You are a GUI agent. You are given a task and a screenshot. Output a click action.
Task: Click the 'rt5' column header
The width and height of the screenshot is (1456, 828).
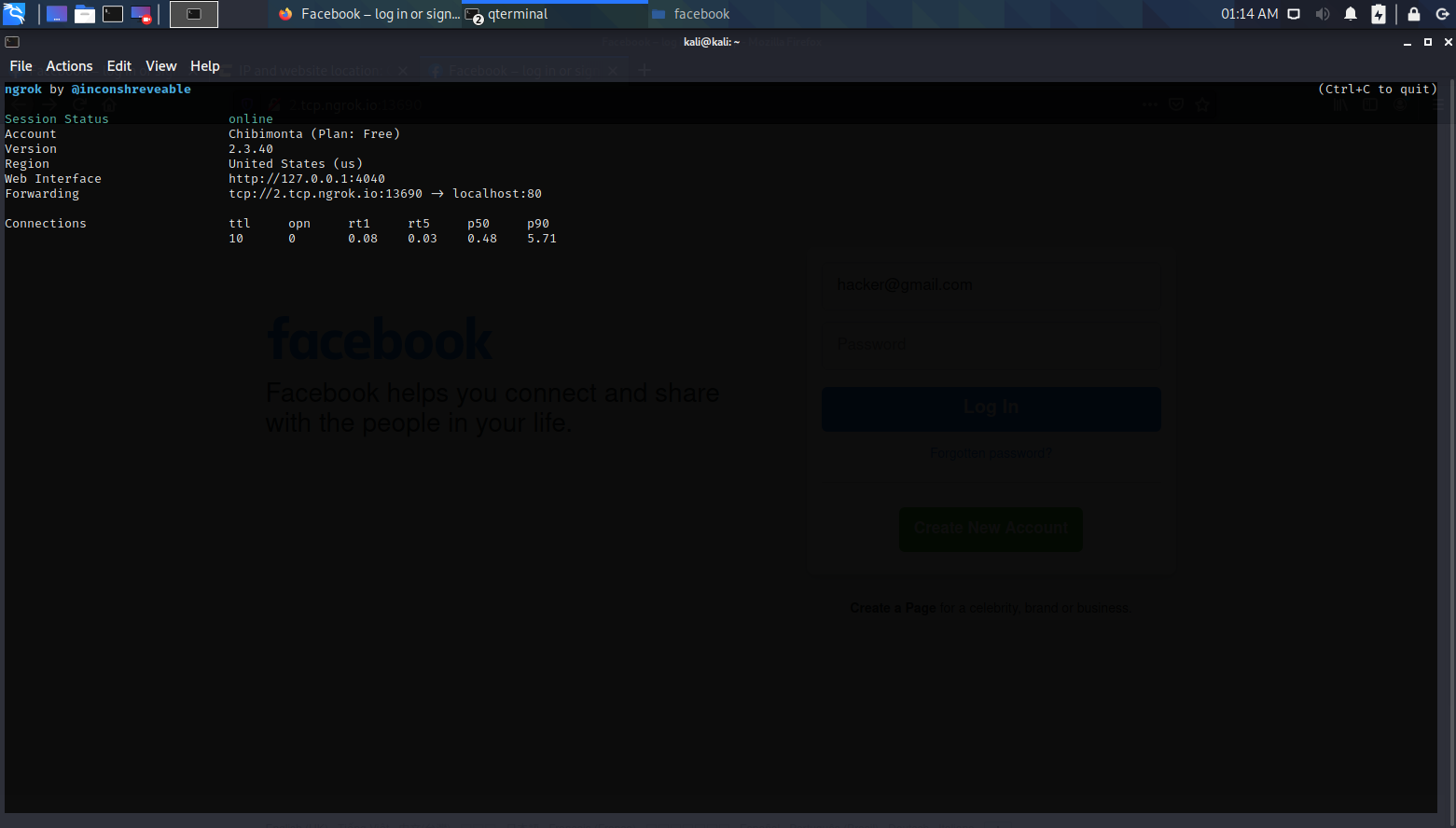tap(419, 224)
